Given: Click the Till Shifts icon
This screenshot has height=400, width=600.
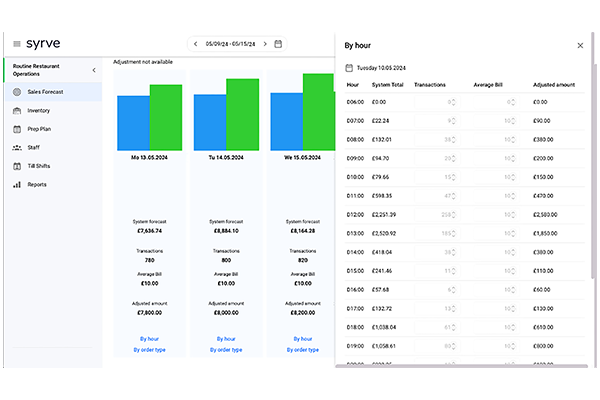Looking at the screenshot, I should (x=18, y=166).
